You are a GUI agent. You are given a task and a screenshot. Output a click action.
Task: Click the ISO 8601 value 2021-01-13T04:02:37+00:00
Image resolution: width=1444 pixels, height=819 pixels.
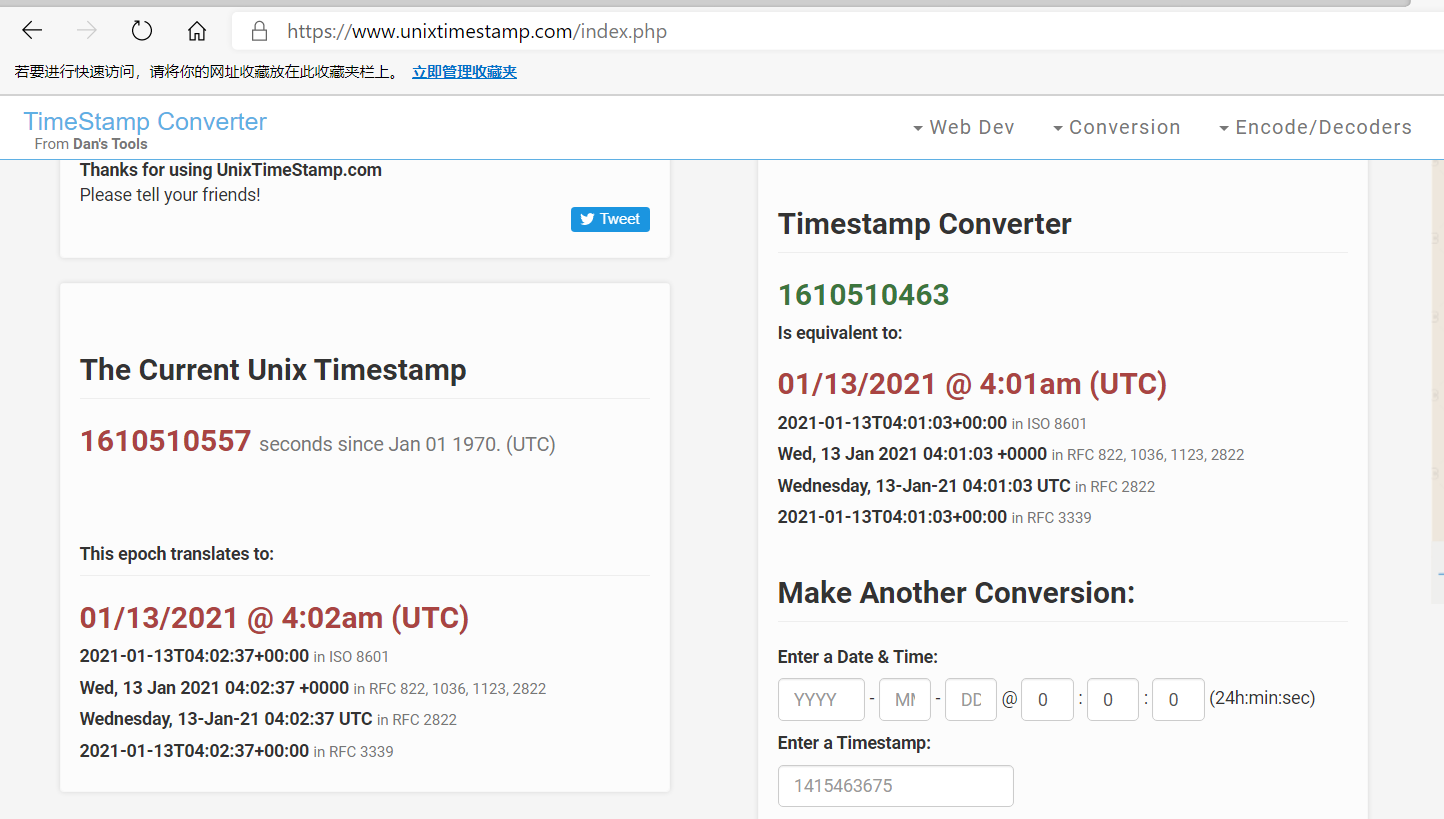tap(194, 656)
